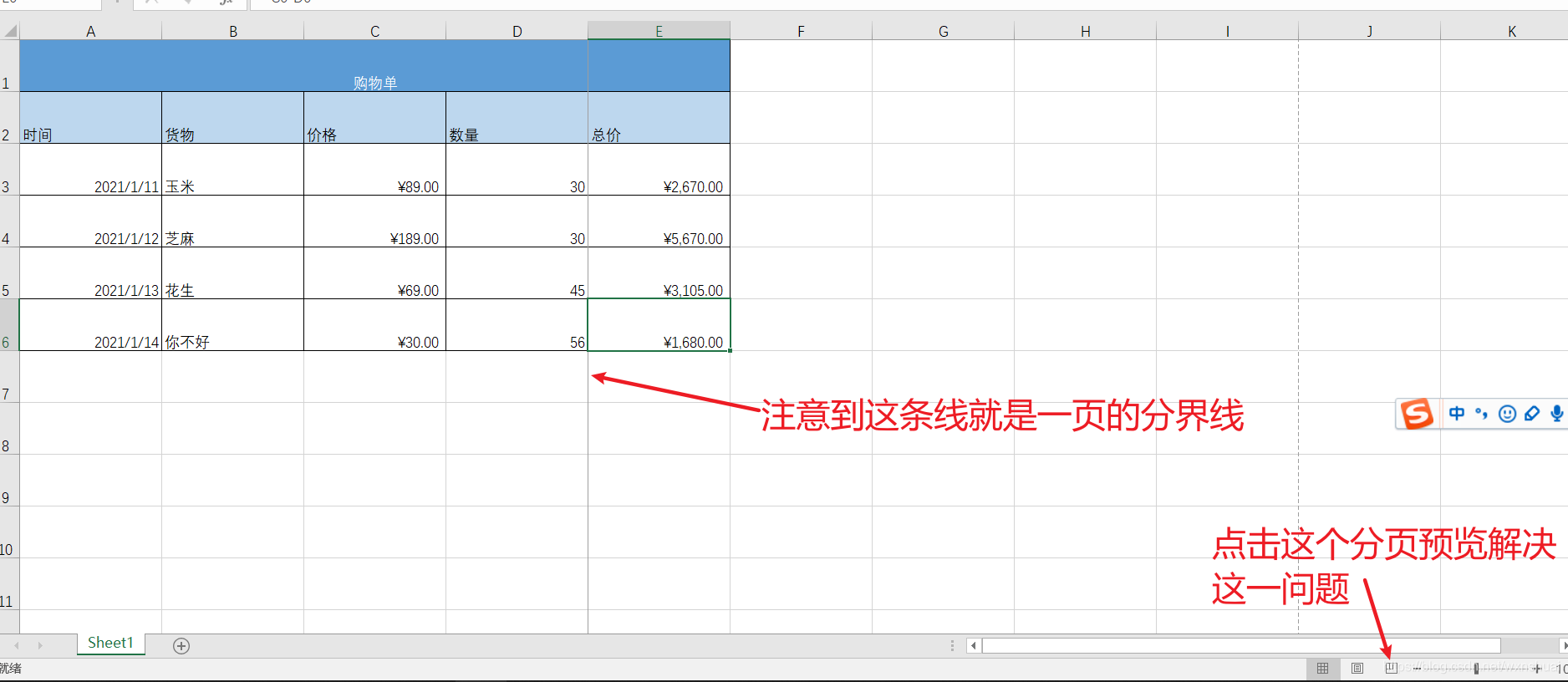Click the 数量 header cell
The width and height of the screenshot is (1568, 682).
[x=517, y=118]
